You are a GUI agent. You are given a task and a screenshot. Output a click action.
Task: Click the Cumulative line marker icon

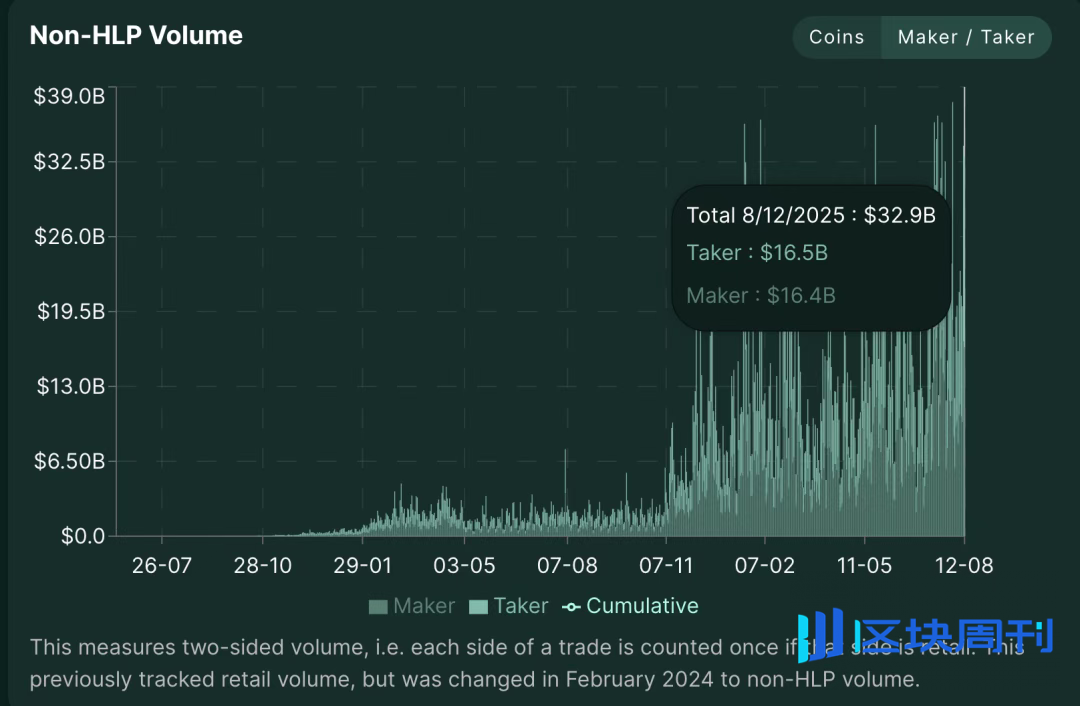[x=571, y=607]
